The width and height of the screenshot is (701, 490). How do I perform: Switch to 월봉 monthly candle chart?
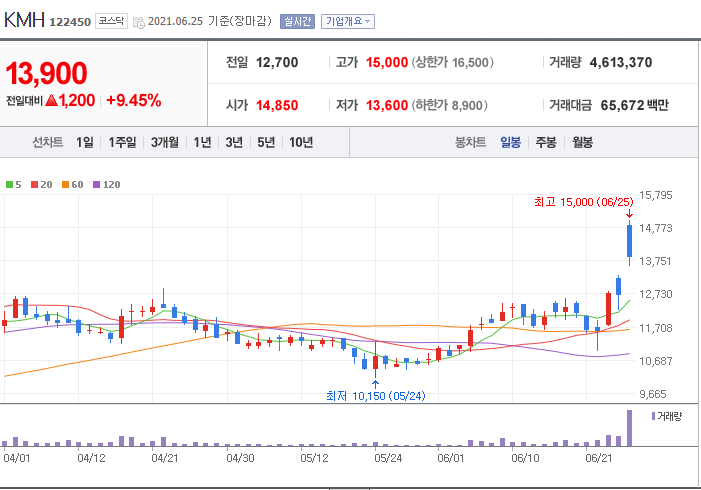583,142
